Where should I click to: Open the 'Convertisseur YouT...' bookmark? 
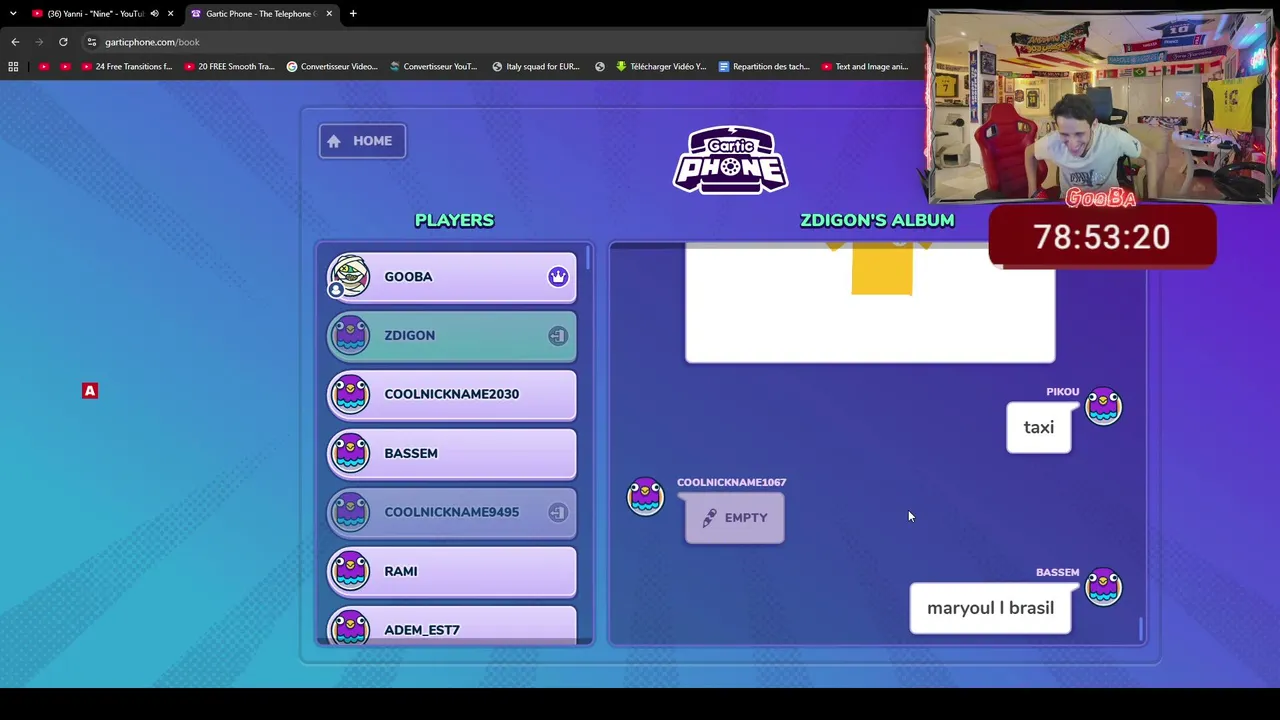pos(433,67)
